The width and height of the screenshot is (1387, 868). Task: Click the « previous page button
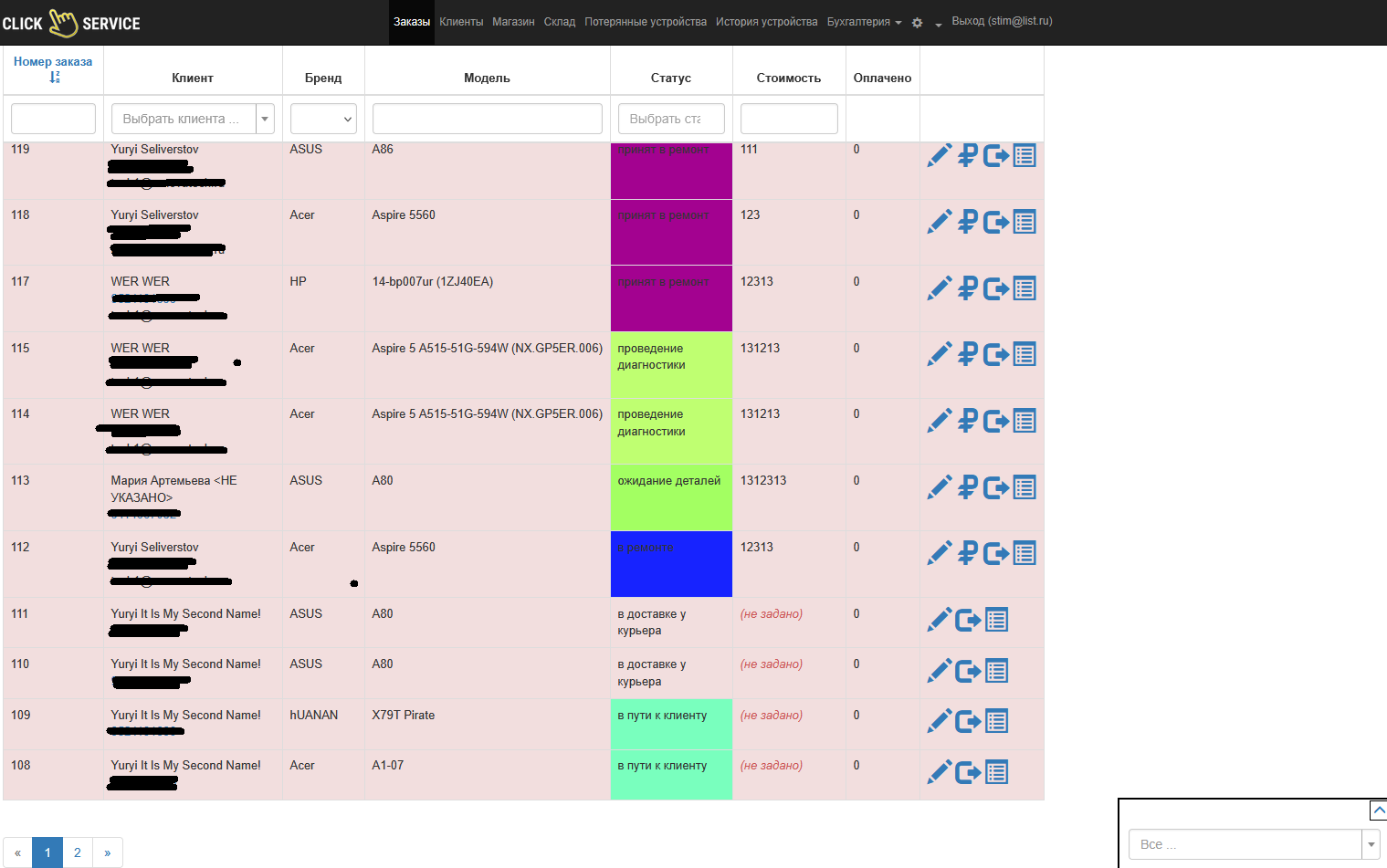coord(17,852)
